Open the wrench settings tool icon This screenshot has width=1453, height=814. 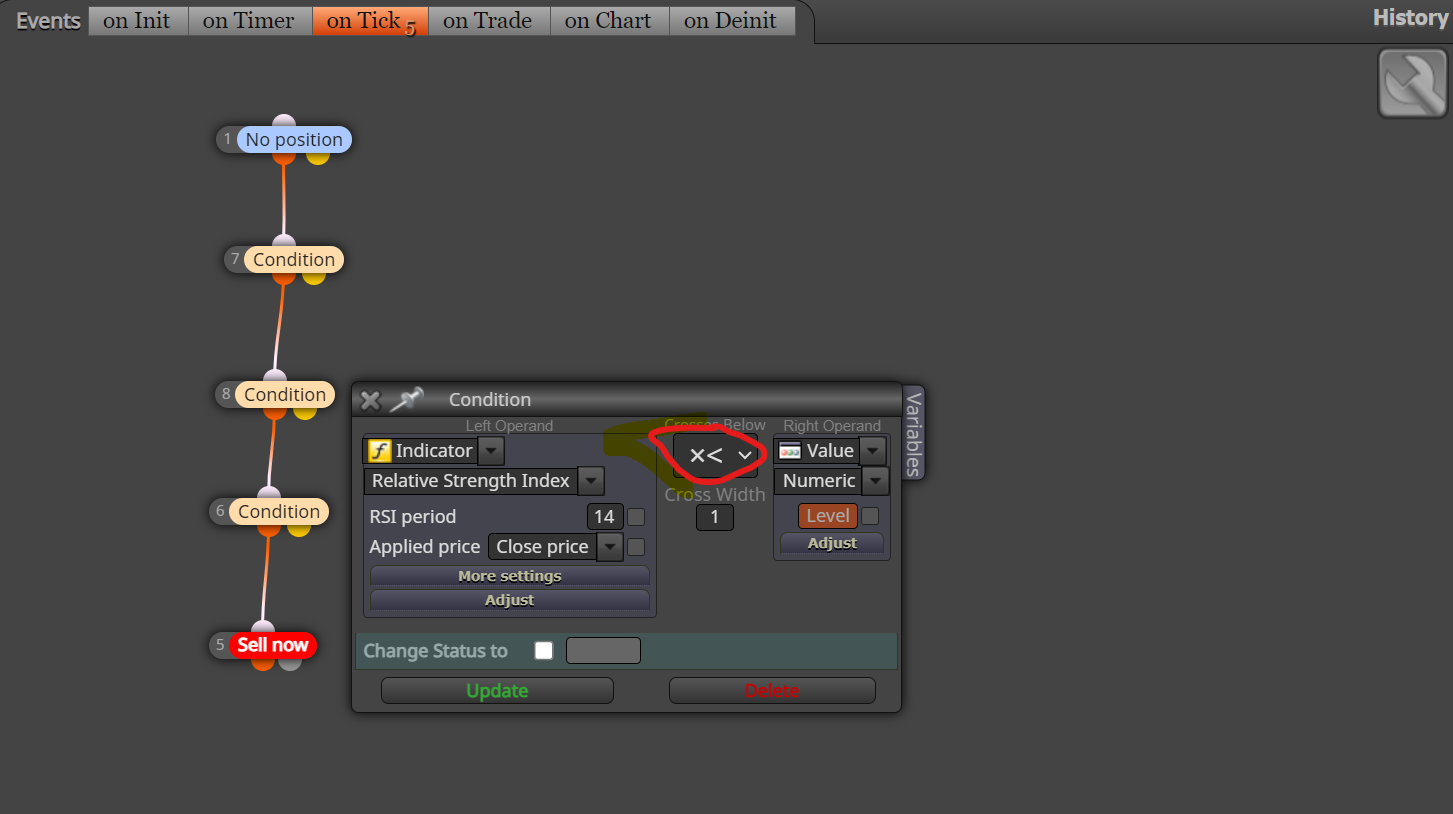pyautogui.click(x=1412, y=84)
